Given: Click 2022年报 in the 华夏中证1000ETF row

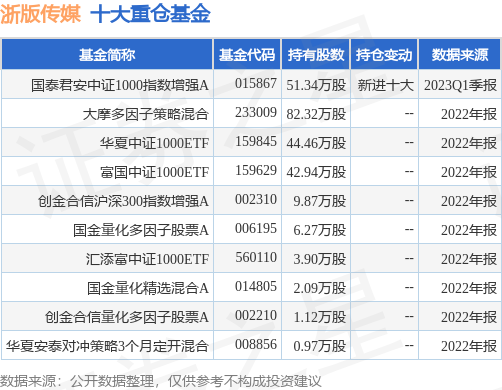Looking at the screenshot, I should tap(469, 143).
